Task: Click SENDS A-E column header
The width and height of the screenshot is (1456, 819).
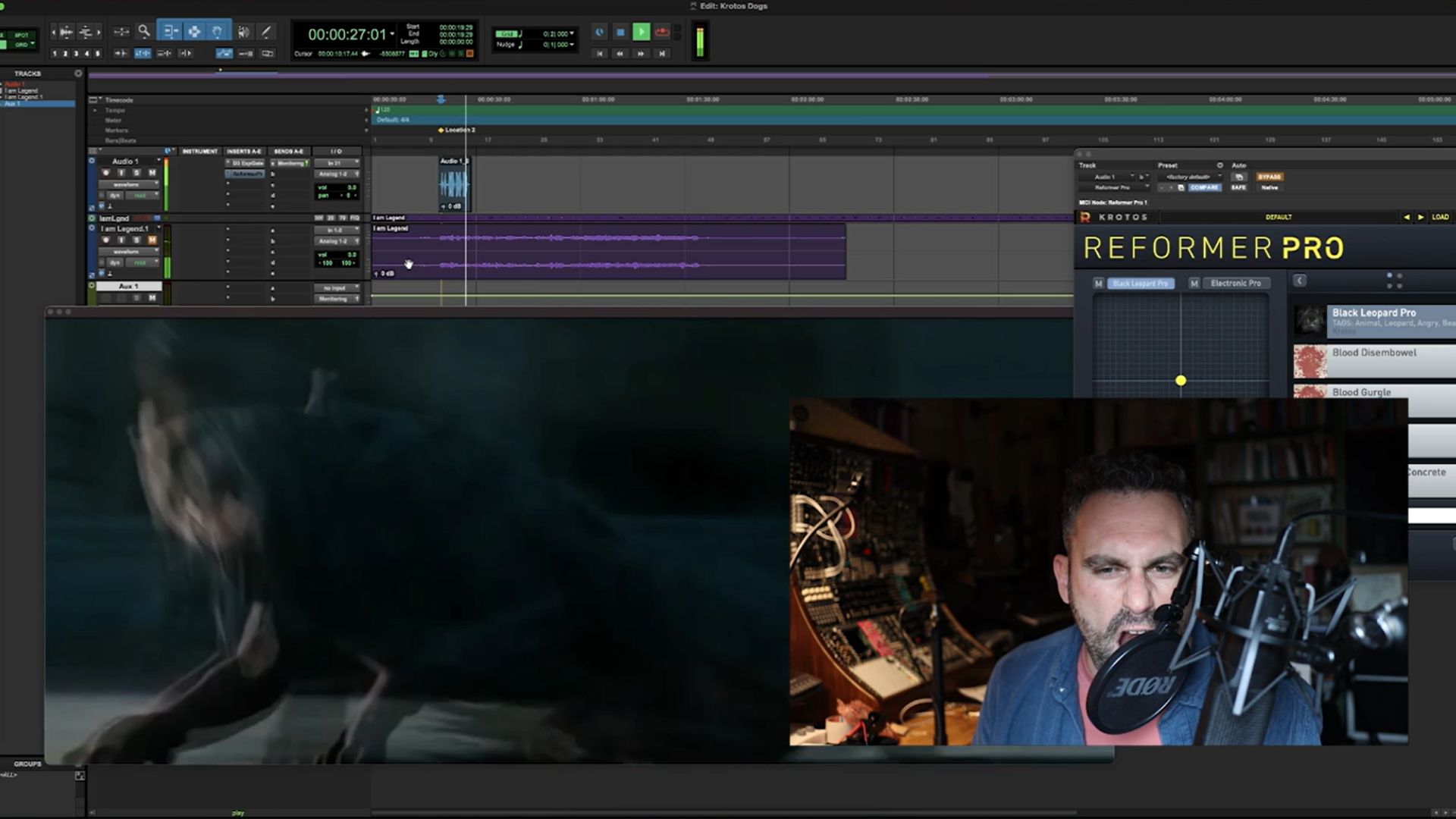Action: [x=288, y=151]
